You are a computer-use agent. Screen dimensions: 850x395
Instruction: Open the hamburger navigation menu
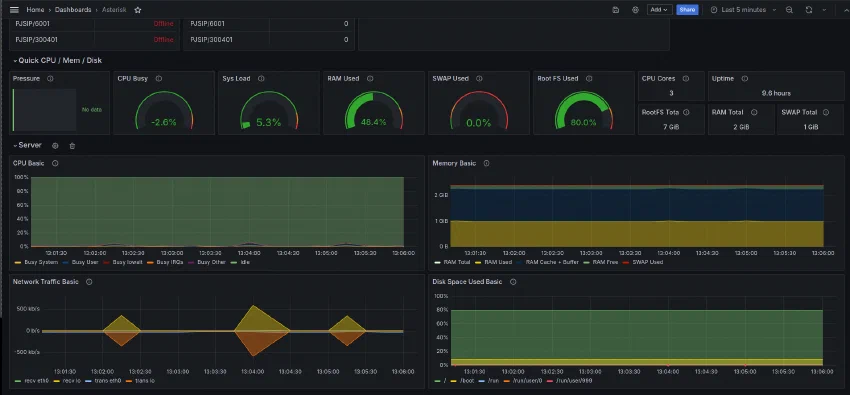[x=15, y=10]
